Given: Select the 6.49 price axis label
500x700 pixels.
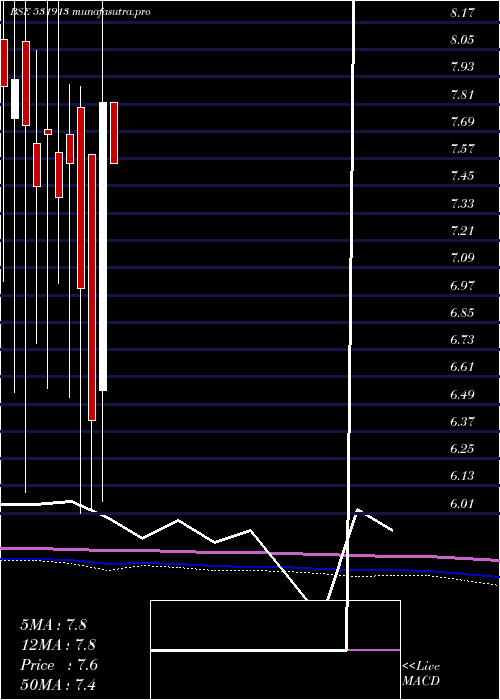Looking at the screenshot, I should (462, 395).
